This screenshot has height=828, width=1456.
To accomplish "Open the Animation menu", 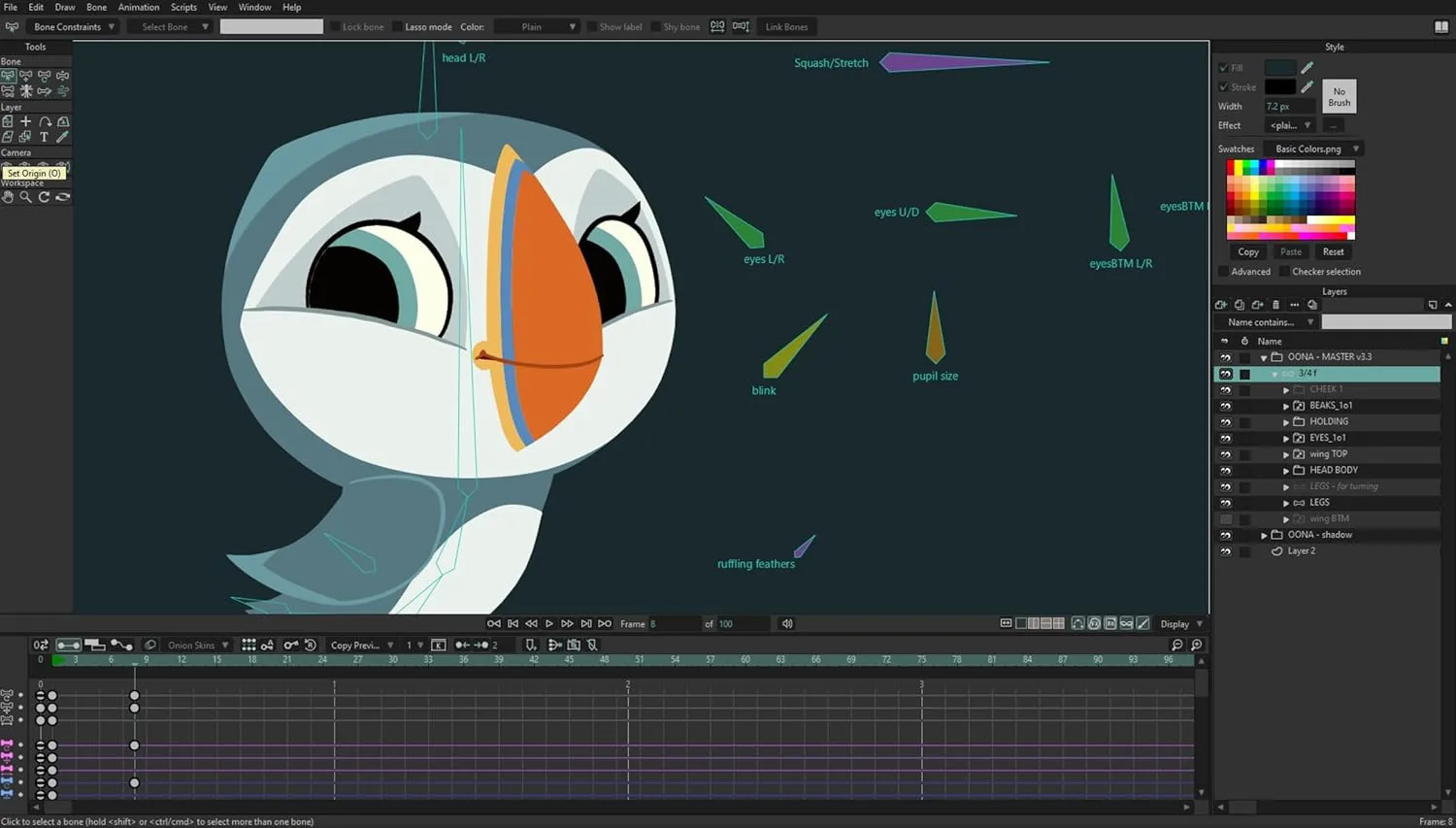I will coord(138,7).
